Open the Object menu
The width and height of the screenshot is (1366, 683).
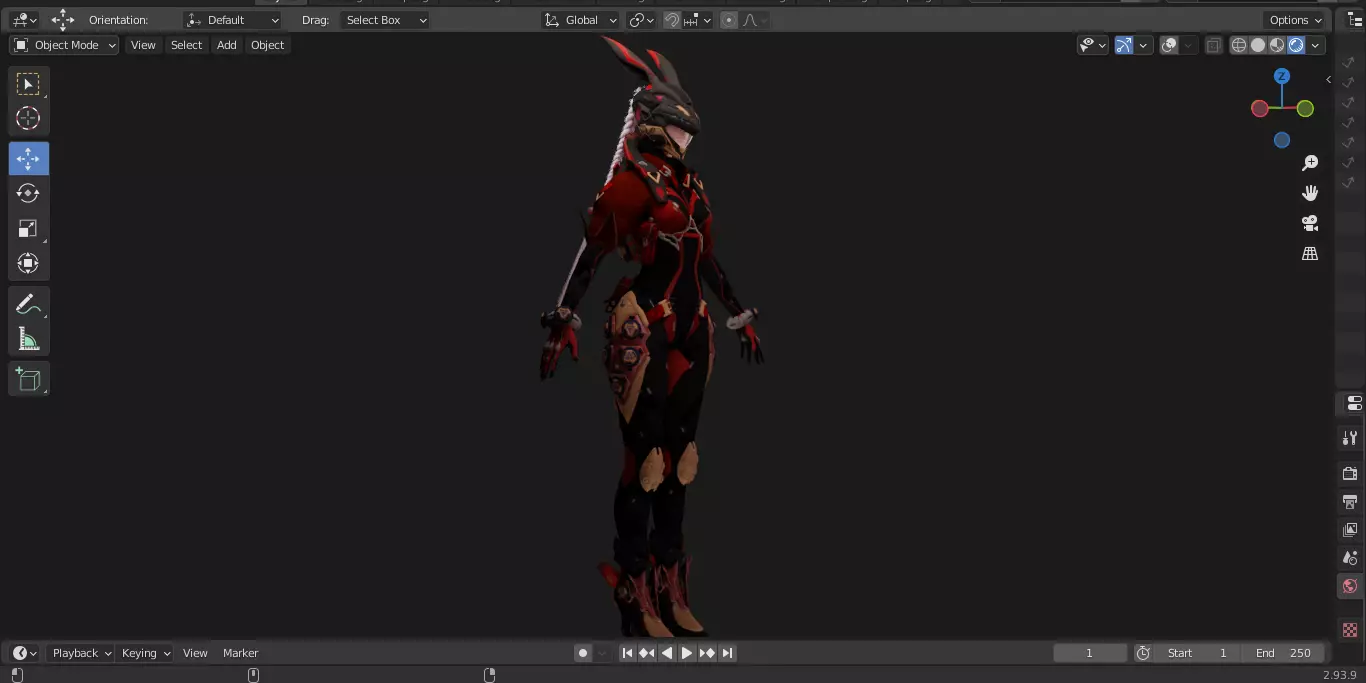(267, 45)
